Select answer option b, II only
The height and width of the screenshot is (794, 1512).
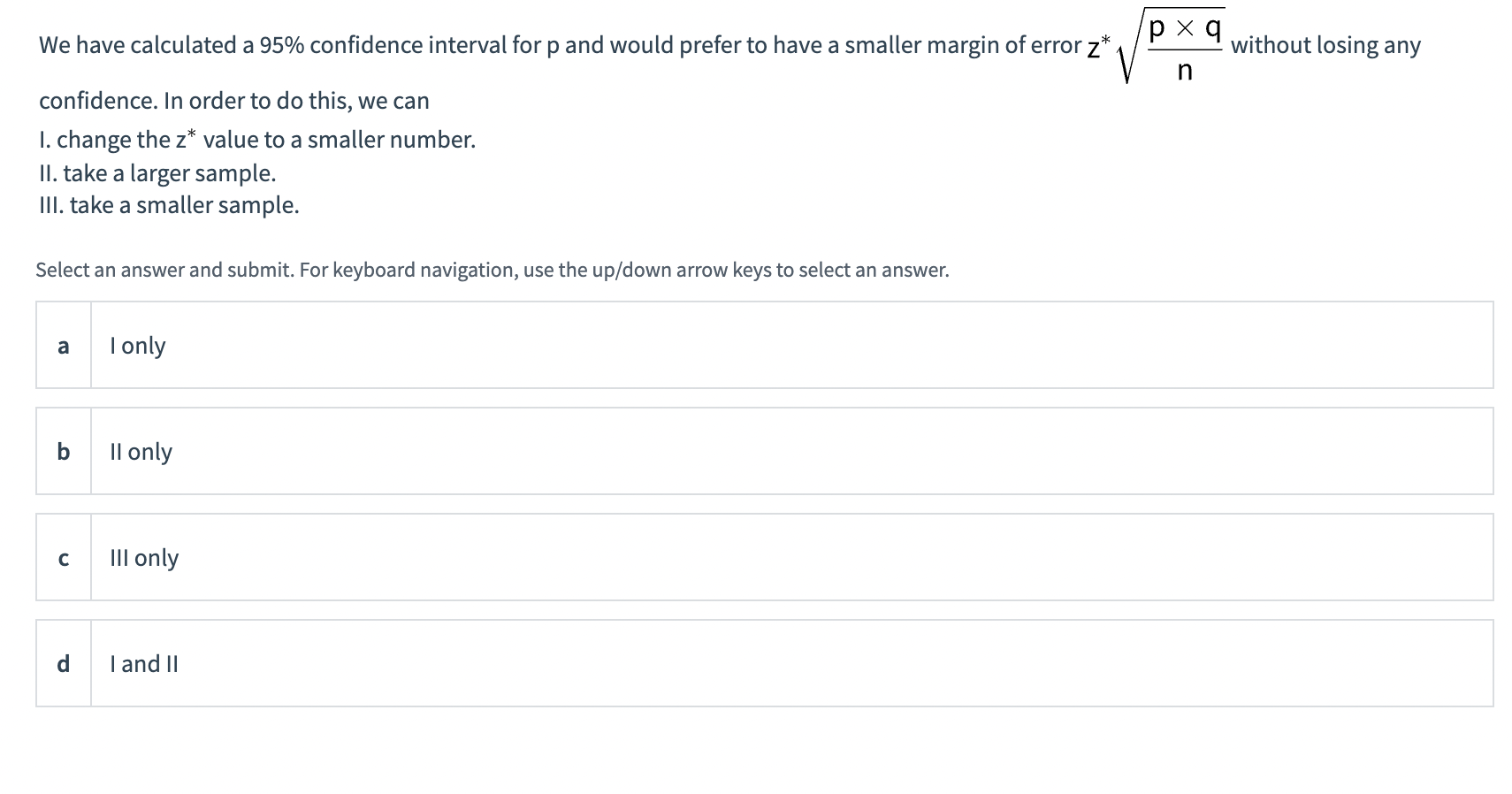tap(760, 451)
